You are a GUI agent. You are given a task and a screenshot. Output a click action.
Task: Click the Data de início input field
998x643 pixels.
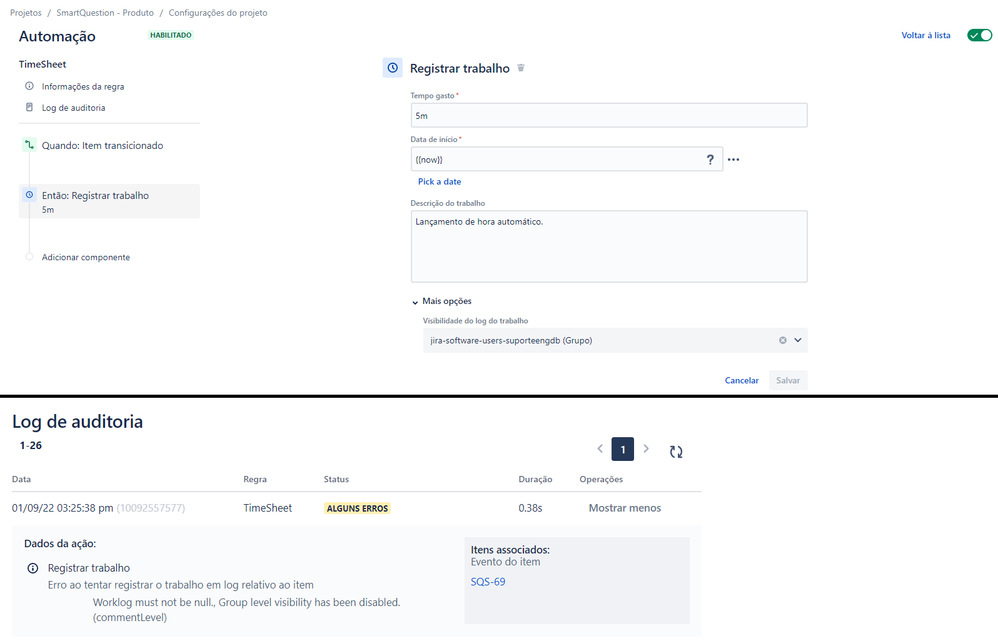point(566,159)
